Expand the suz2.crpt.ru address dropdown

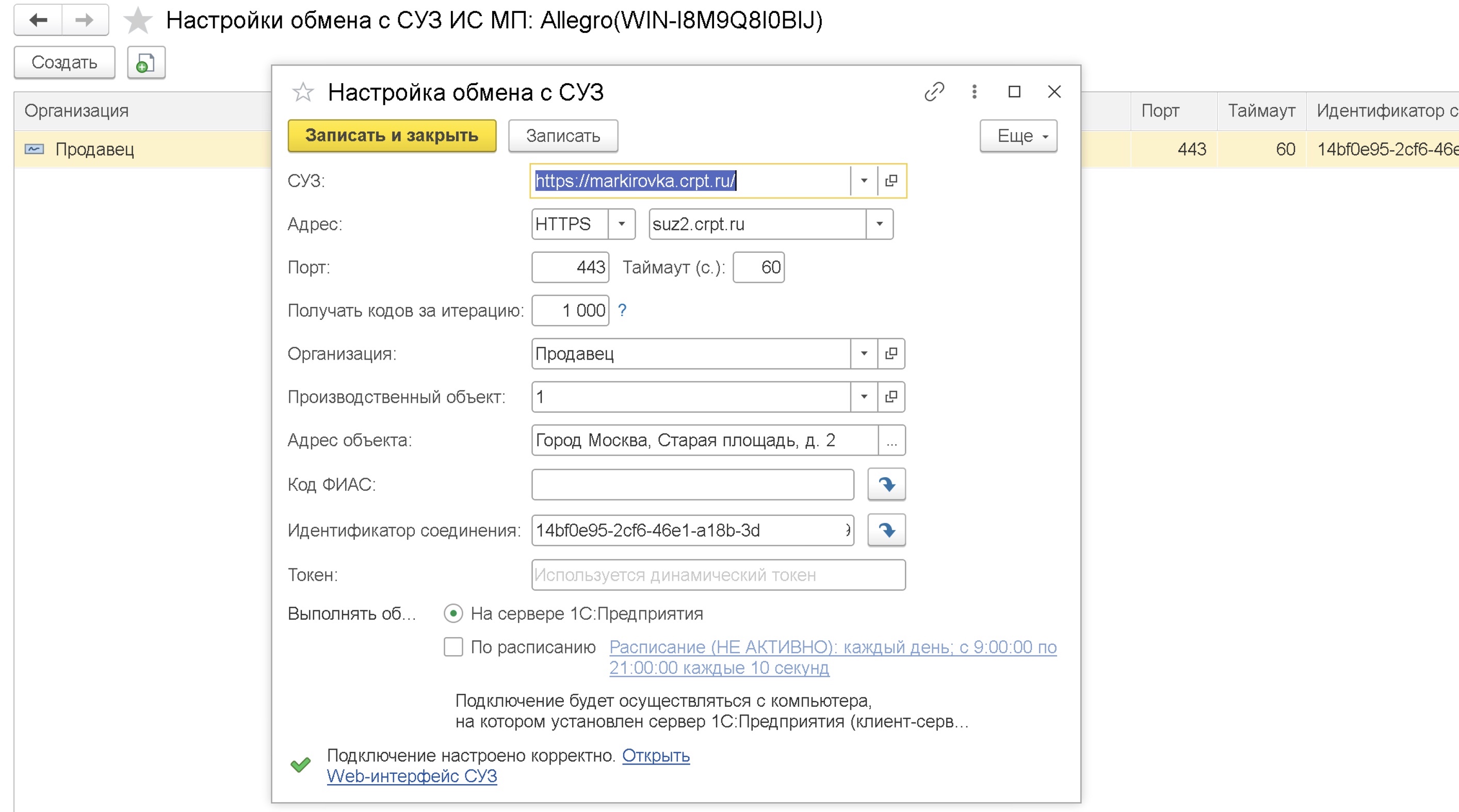tap(879, 224)
